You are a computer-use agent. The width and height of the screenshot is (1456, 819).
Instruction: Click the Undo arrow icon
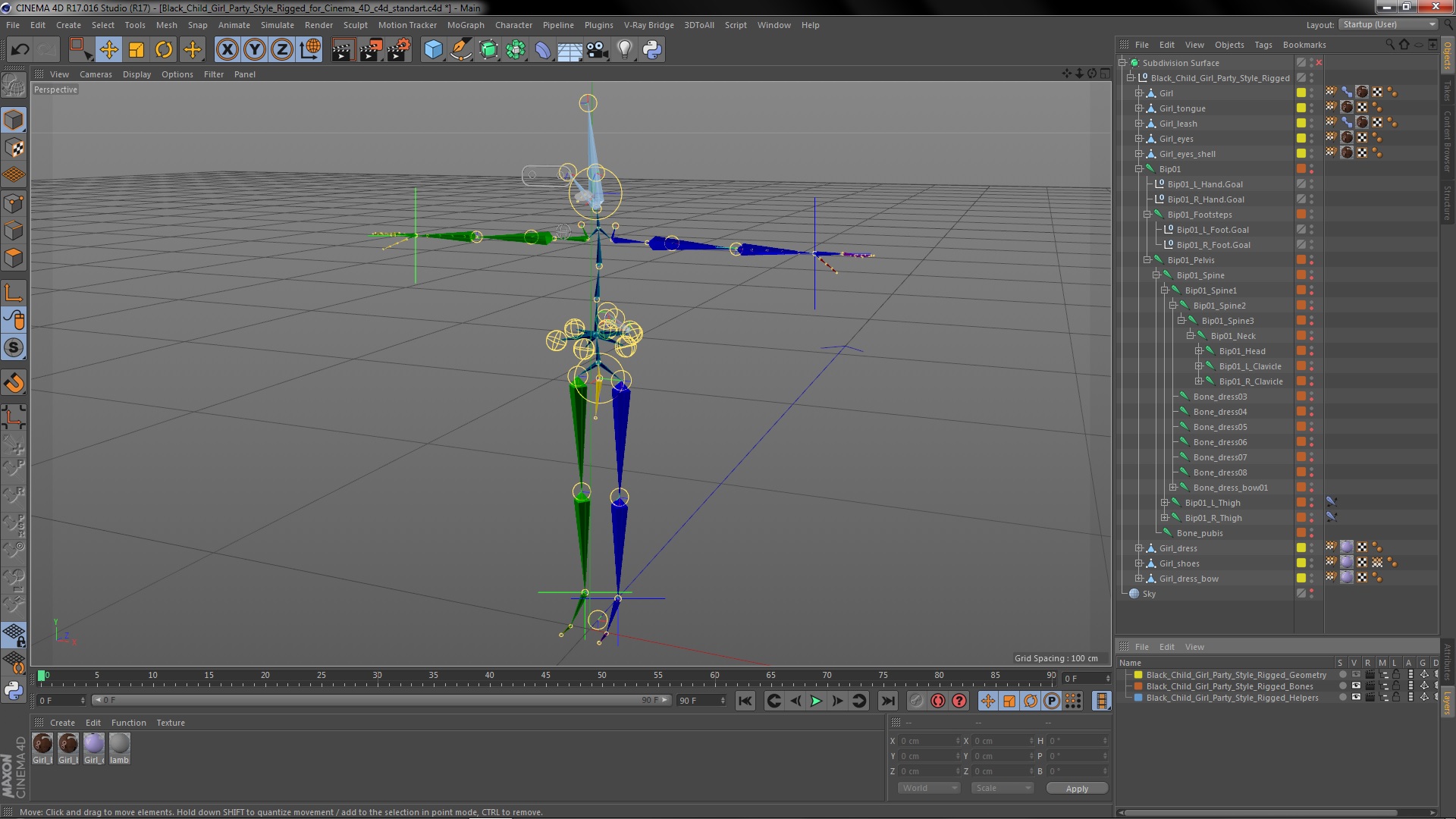(x=20, y=50)
